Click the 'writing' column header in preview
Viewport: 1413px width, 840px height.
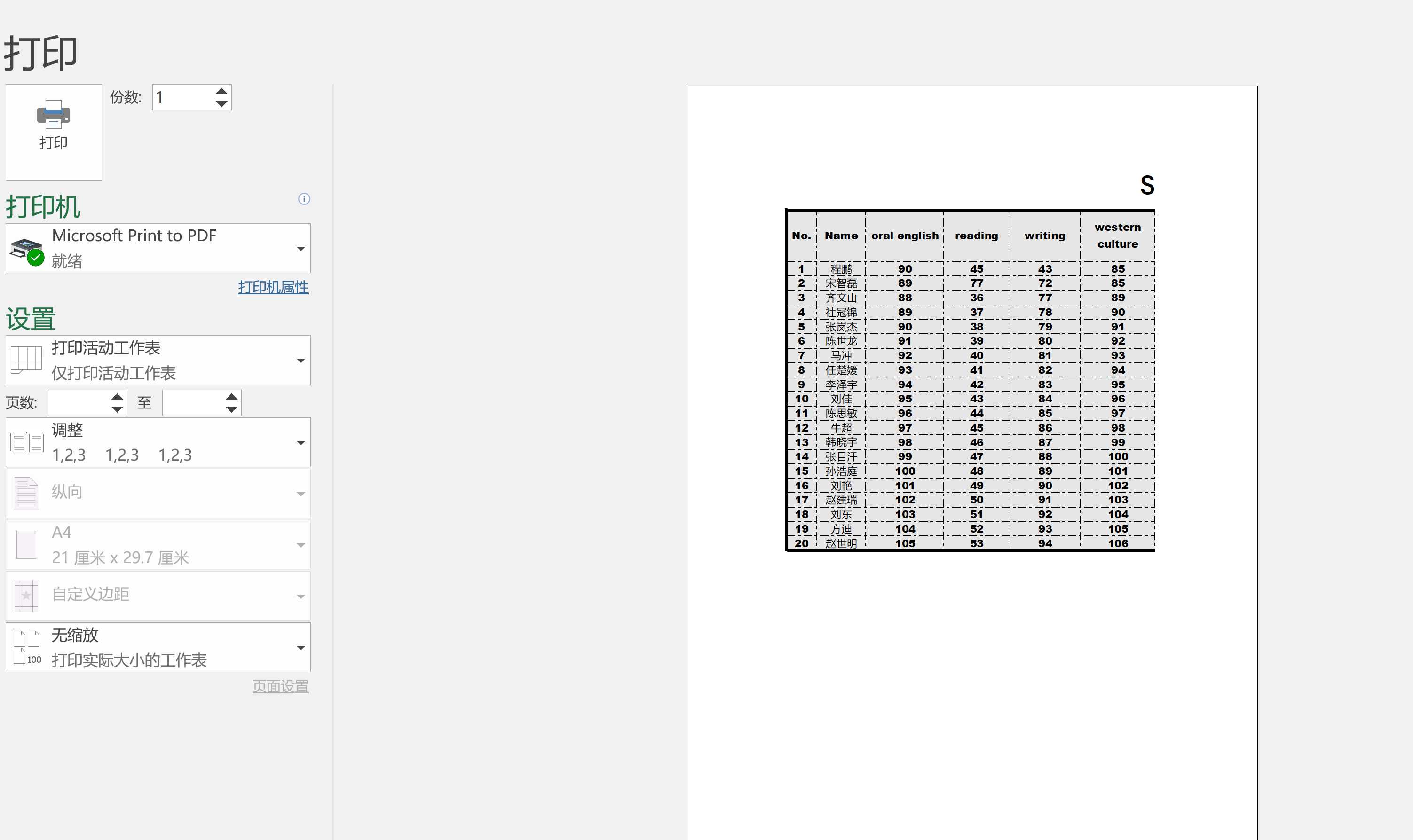(1044, 236)
